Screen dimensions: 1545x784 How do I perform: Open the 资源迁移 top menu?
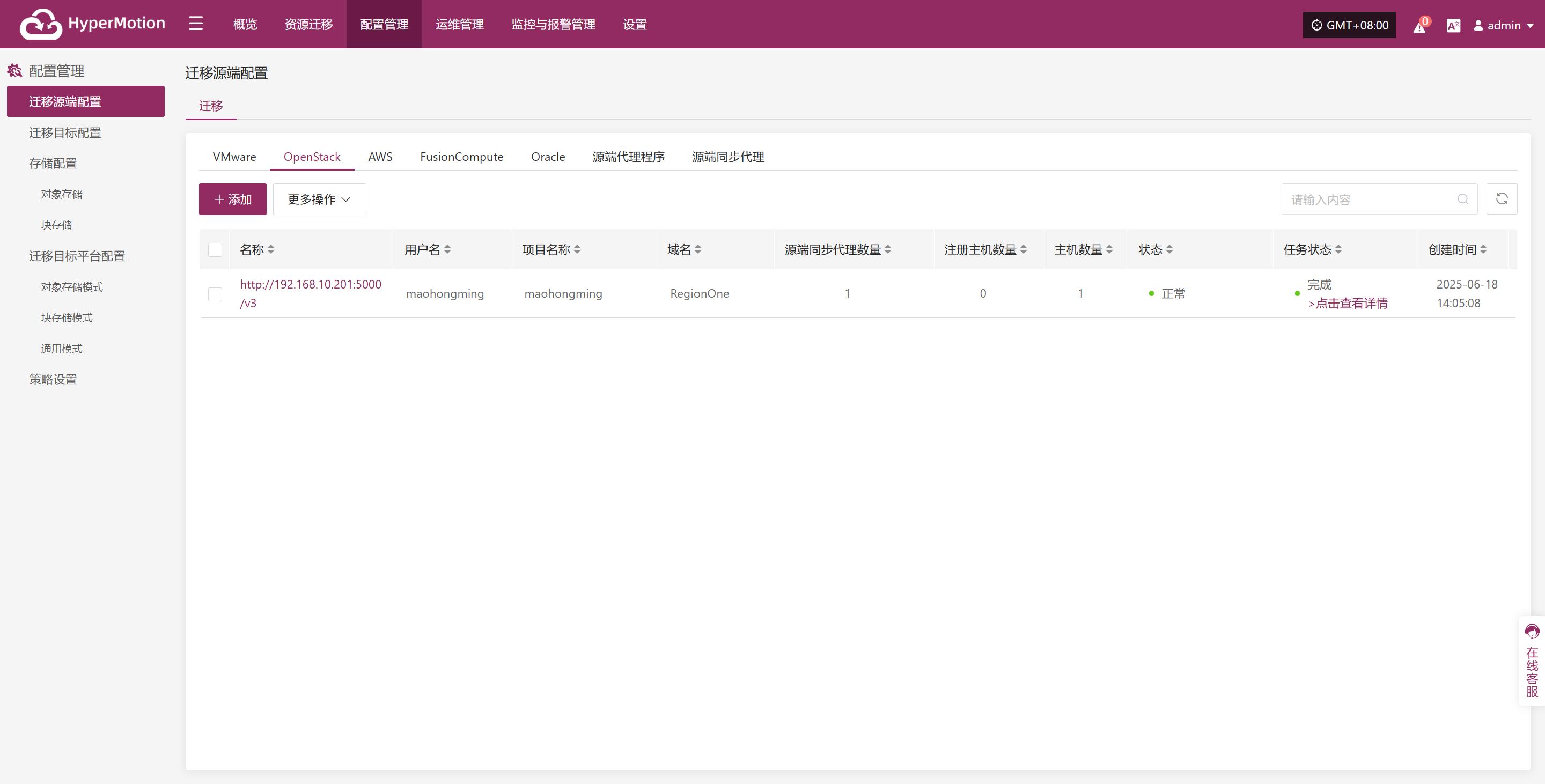click(308, 24)
